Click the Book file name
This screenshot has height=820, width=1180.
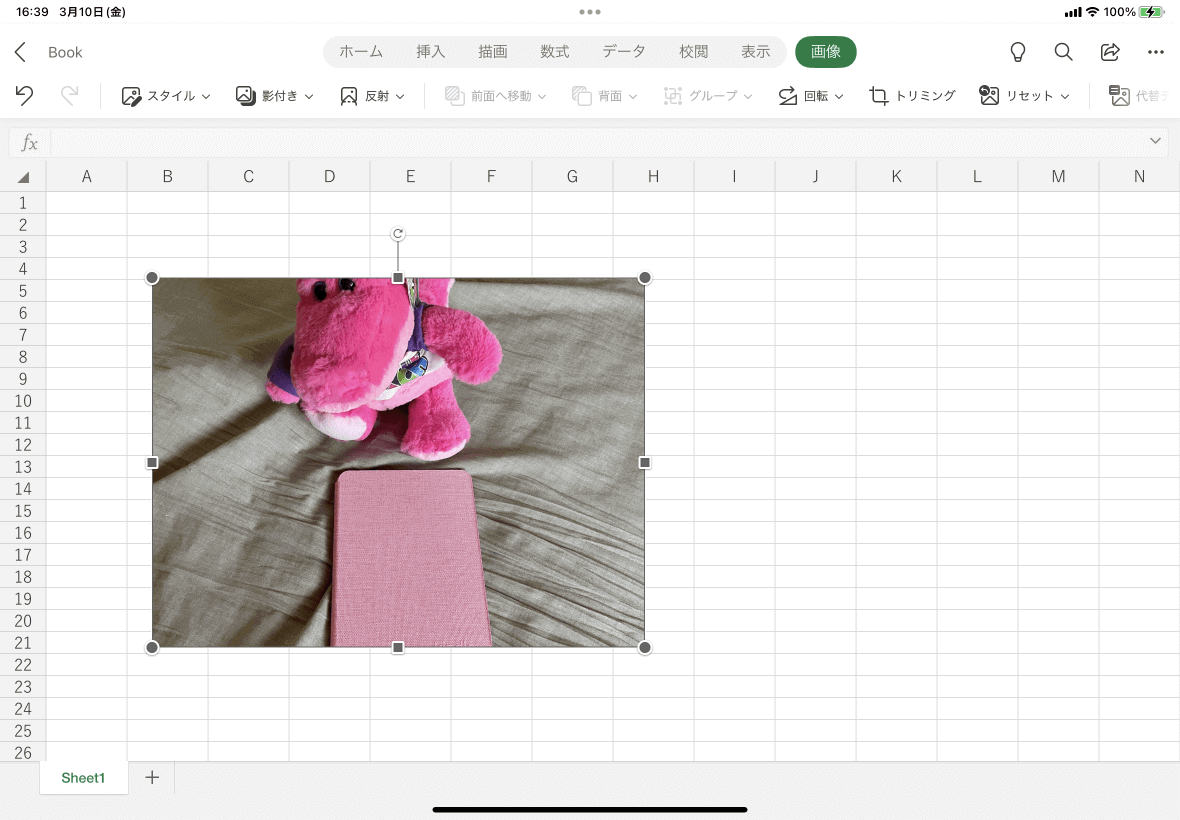tap(65, 53)
